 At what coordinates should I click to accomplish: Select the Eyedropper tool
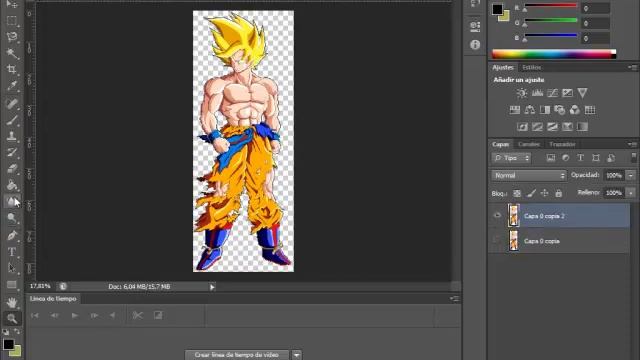point(12,85)
